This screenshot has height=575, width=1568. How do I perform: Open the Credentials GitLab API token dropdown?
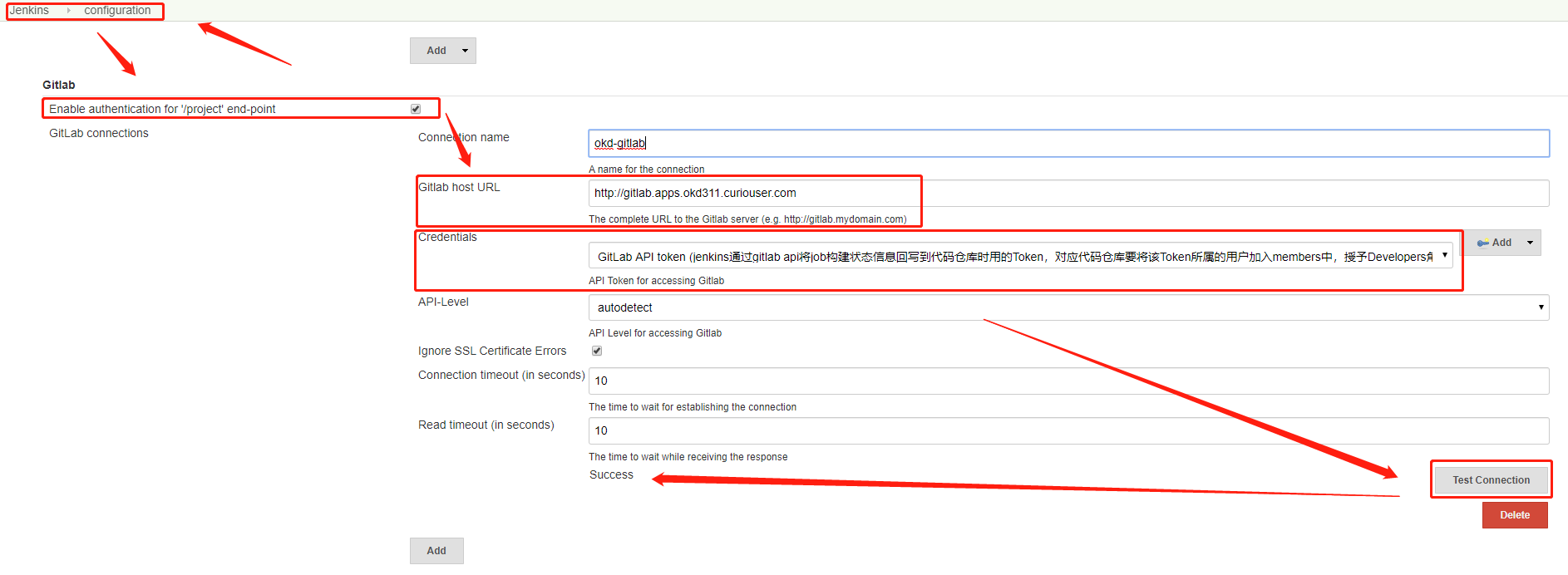tap(1020, 256)
